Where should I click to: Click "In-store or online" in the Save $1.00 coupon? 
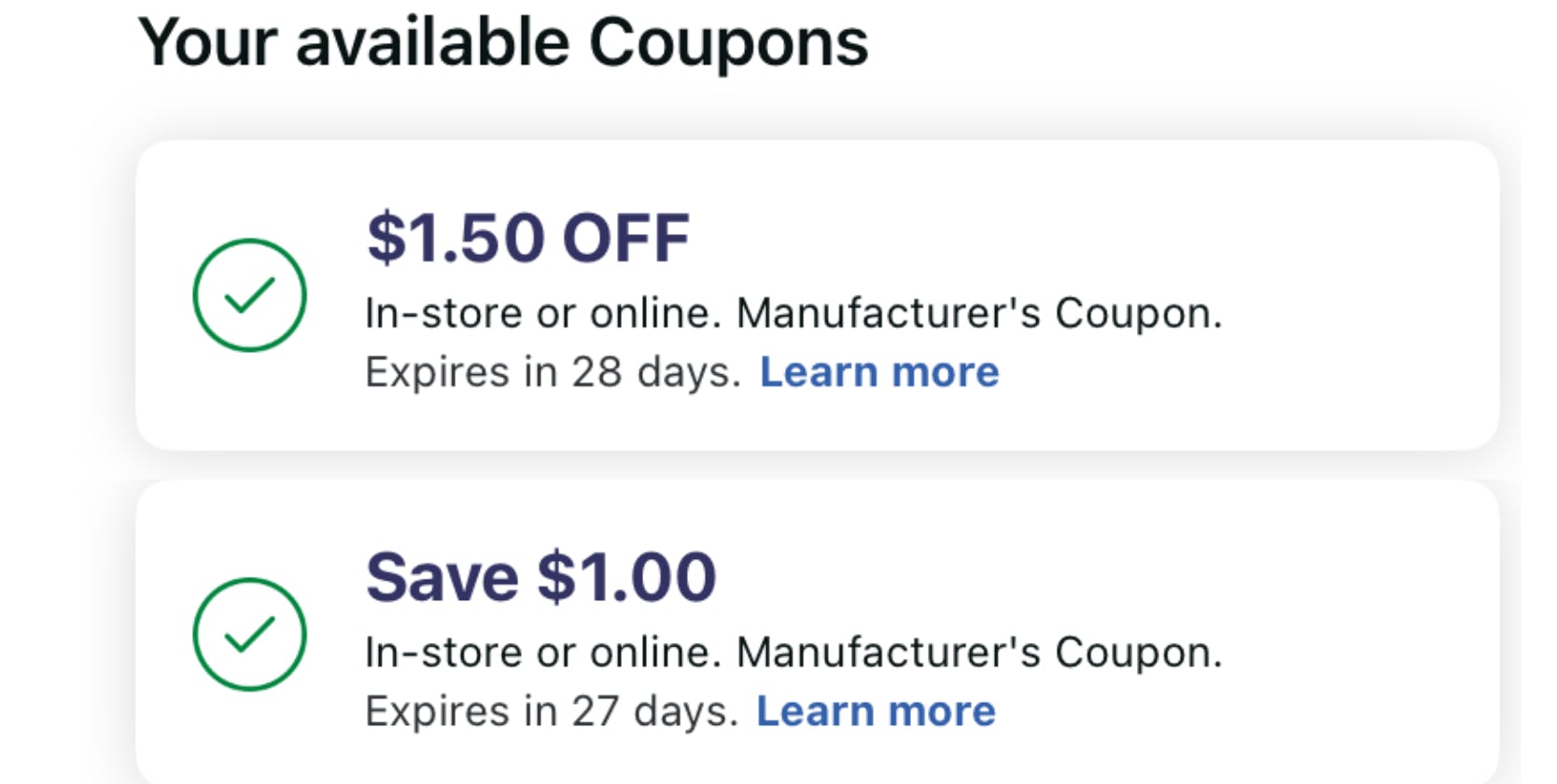[x=542, y=652]
